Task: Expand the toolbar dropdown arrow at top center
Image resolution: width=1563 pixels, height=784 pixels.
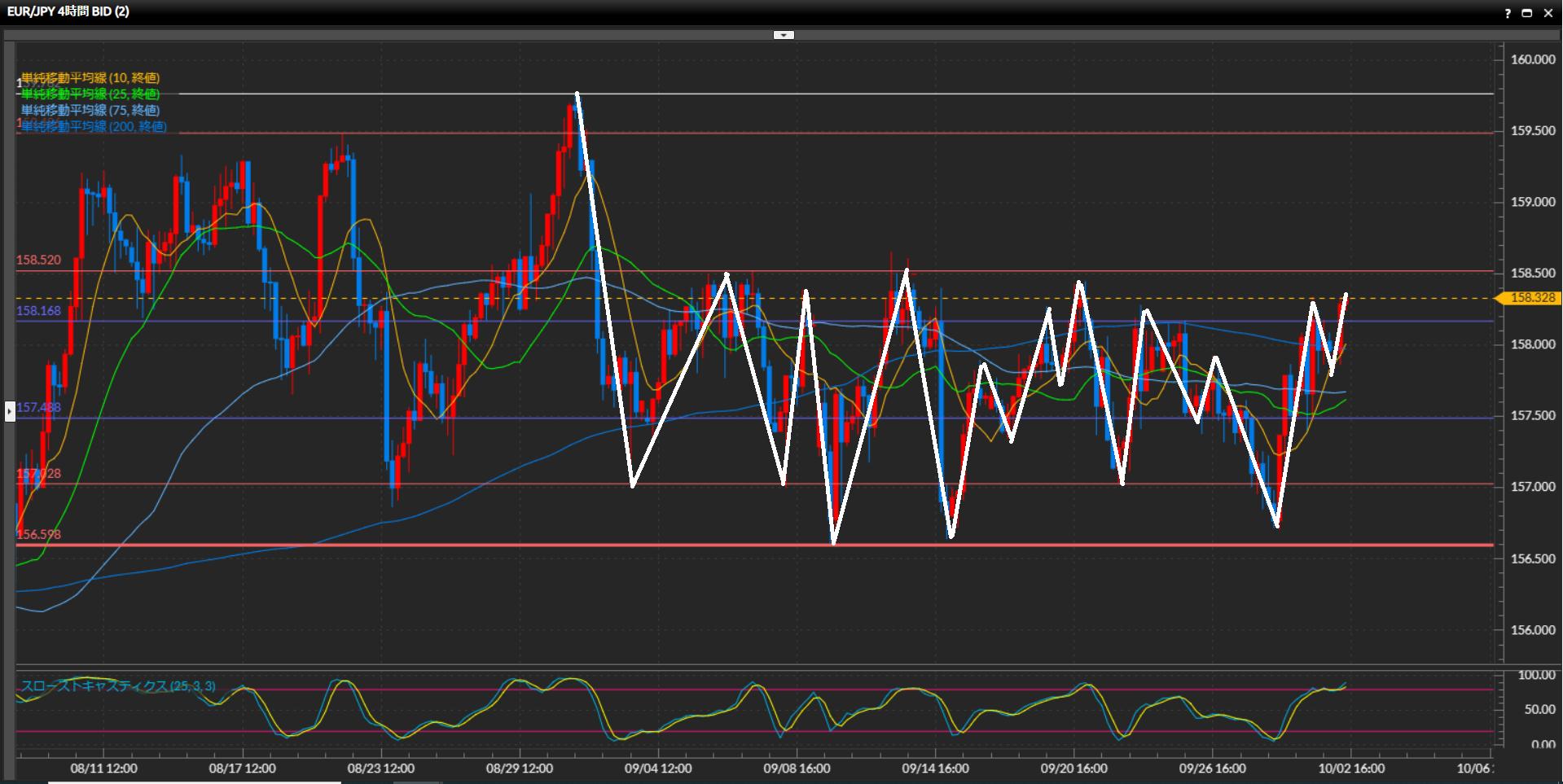Action: pyautogui.click(x=783, y=35)
